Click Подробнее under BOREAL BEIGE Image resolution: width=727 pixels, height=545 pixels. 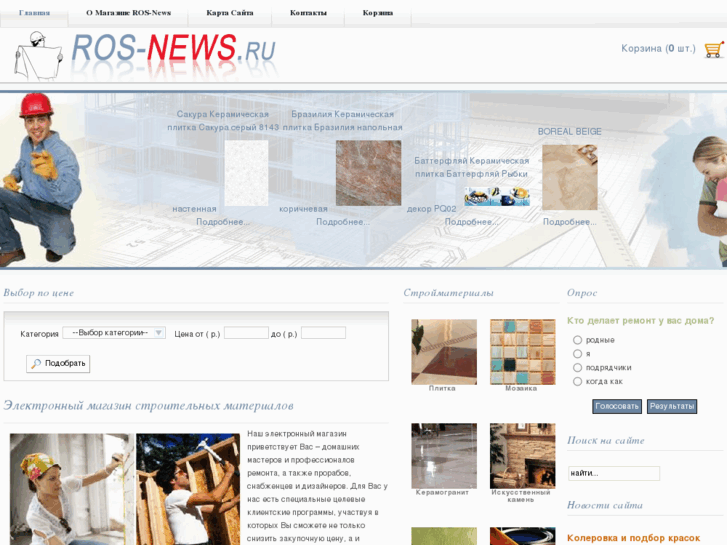click(x=570, y=222)
